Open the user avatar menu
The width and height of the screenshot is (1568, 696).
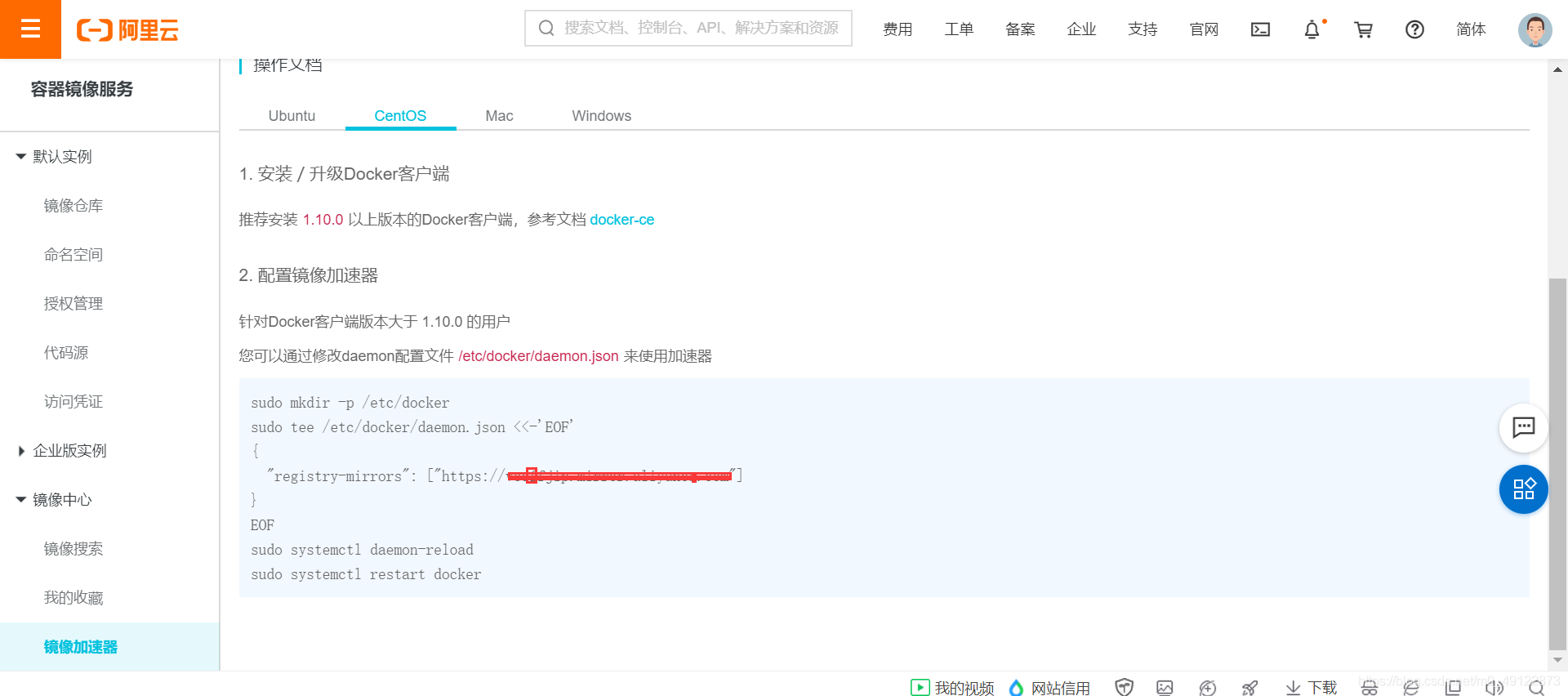[x=1535, y=30]
